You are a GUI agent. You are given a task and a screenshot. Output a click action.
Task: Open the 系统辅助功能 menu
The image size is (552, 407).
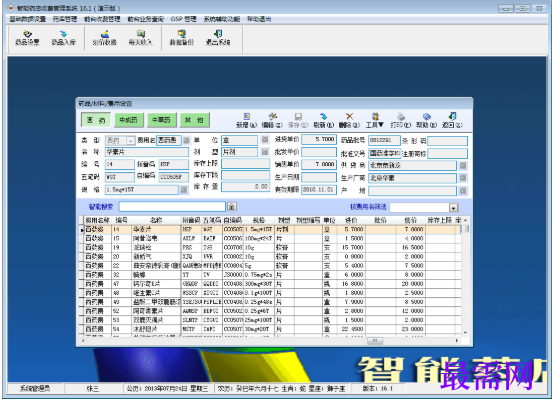(x=222, y=19)
